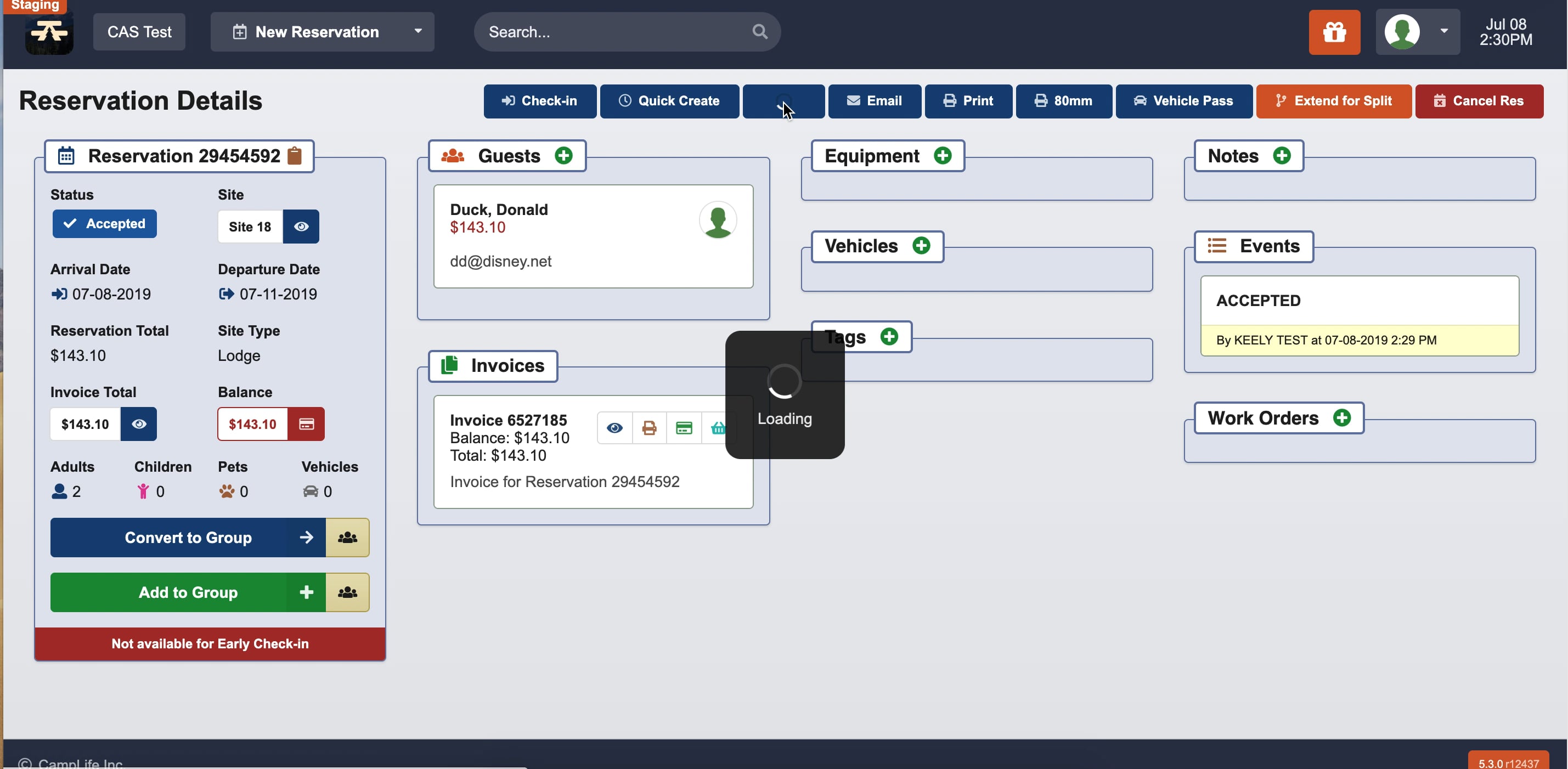The height and width of the screenshot is (769, 1568).
Task: Click the gift icon in the top bar
Action: coord(1334,32)
